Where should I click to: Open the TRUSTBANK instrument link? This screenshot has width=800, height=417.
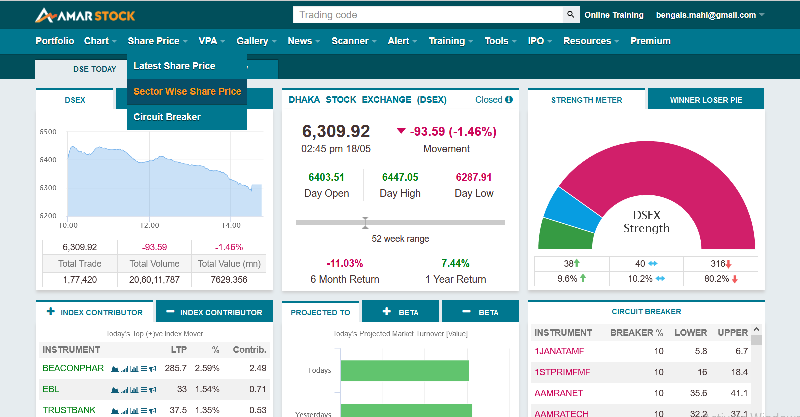pyautogui.click(x=69, y=410)
